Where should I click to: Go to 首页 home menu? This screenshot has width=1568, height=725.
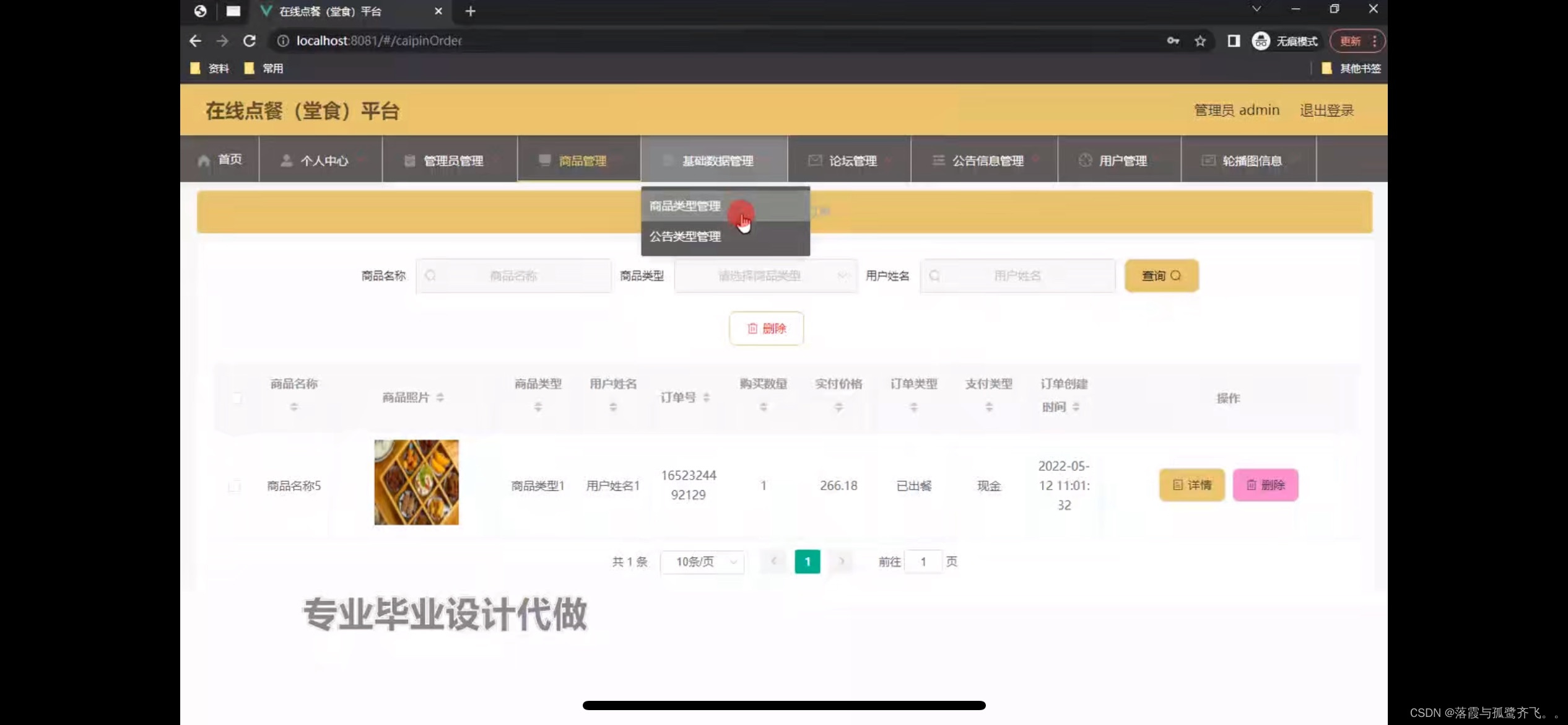[x=220, y=160]
